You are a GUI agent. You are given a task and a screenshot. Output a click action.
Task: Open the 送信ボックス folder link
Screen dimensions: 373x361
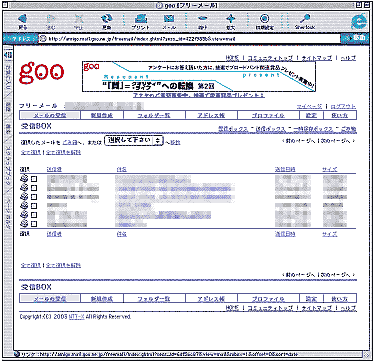click(x=270, y=129)
